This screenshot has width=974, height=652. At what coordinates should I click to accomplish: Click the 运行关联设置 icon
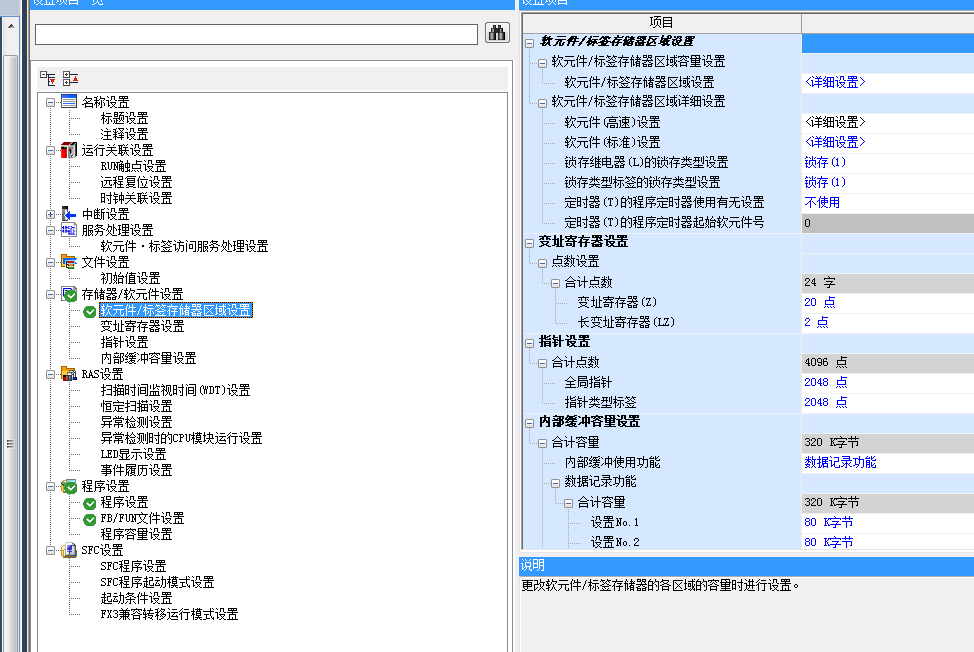69,150
